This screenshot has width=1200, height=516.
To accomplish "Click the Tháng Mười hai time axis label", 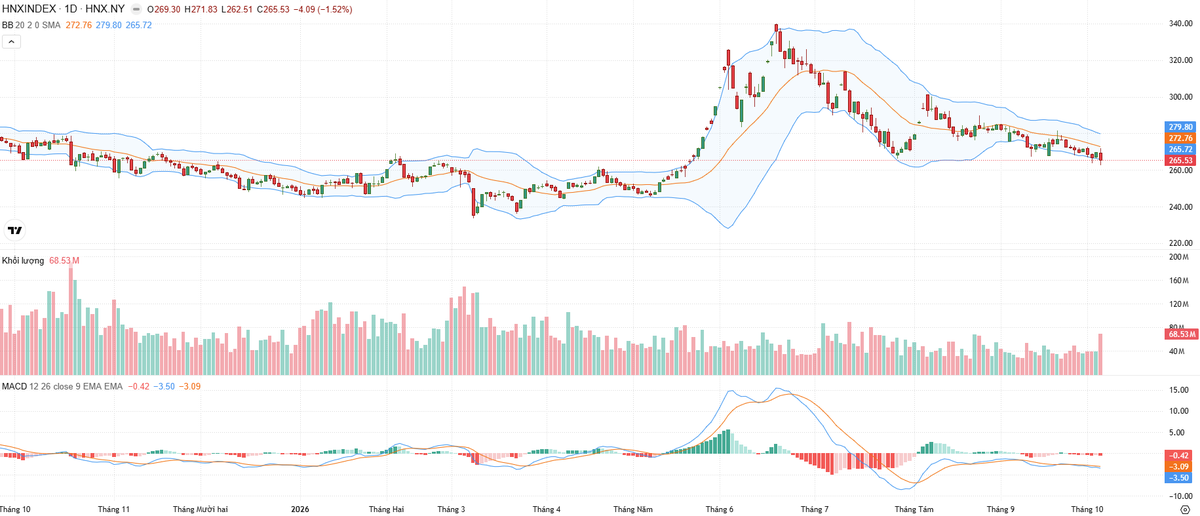I will [200, 509].
